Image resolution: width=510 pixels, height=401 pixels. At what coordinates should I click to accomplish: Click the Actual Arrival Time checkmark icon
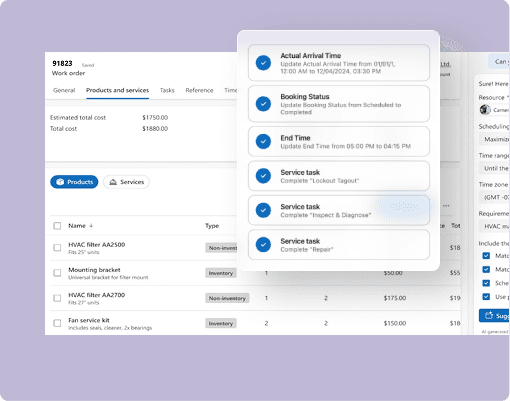coord(263,63)
